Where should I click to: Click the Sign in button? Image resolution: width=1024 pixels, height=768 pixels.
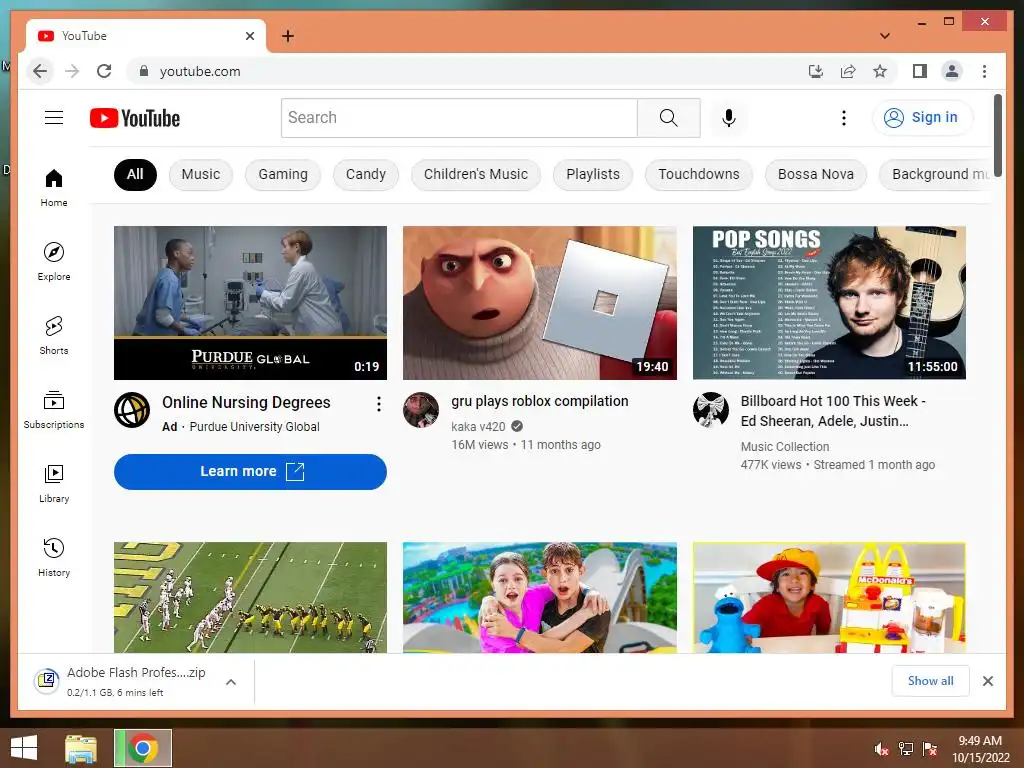click(922, 118)
